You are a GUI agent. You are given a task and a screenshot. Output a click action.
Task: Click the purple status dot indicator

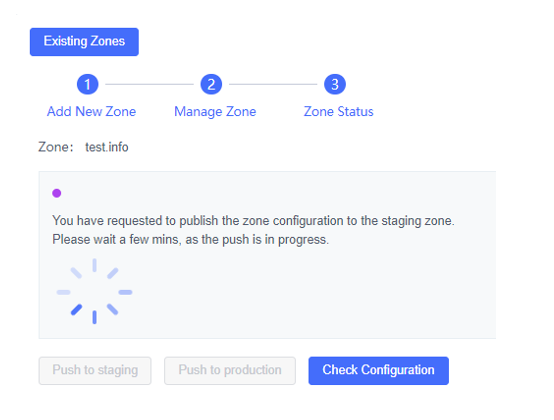[57, 193]
